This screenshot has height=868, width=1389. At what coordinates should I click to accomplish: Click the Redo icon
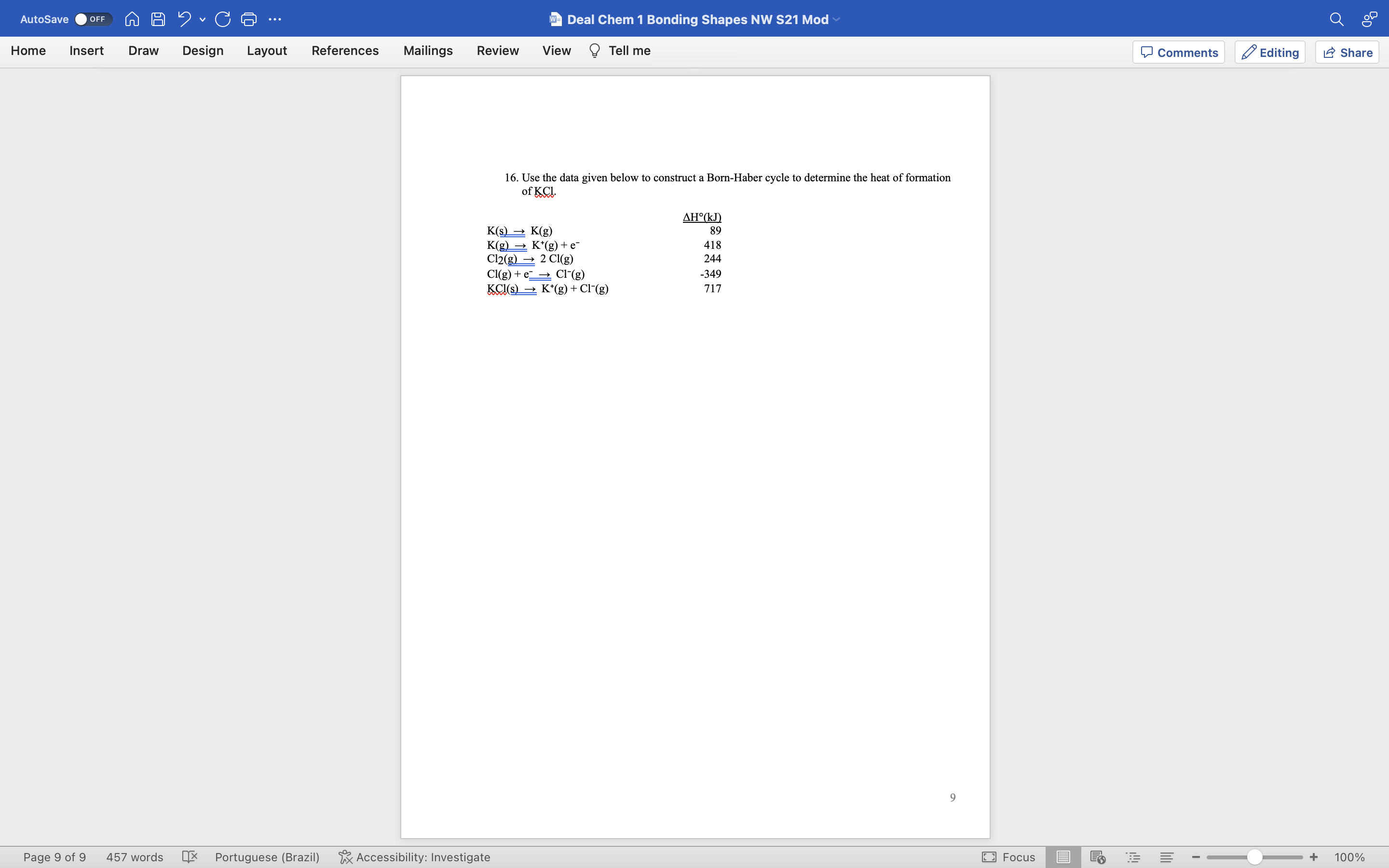click(x=223, y=19)
